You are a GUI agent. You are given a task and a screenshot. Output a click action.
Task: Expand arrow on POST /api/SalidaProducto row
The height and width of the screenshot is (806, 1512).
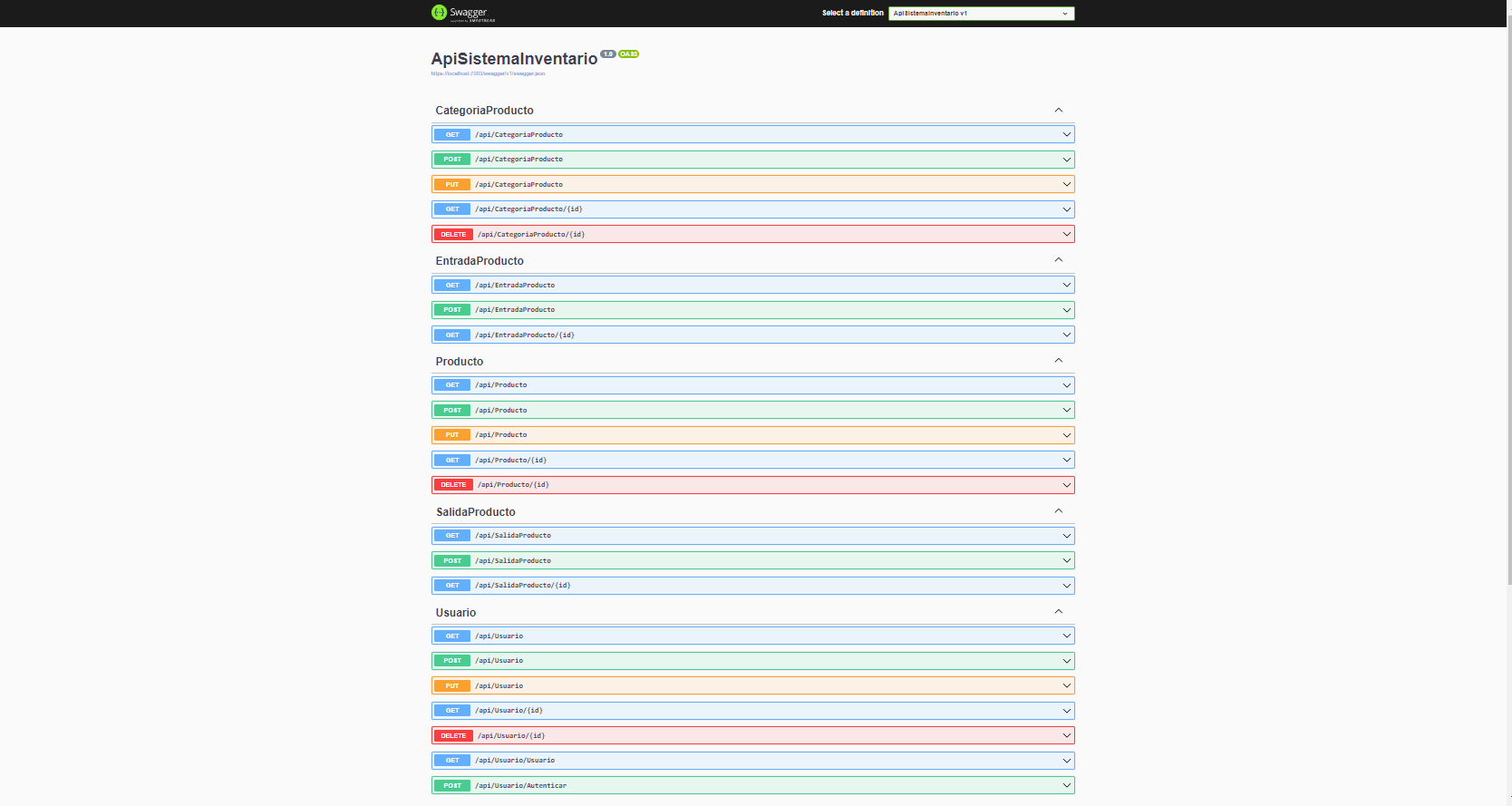click(1066, 560)
